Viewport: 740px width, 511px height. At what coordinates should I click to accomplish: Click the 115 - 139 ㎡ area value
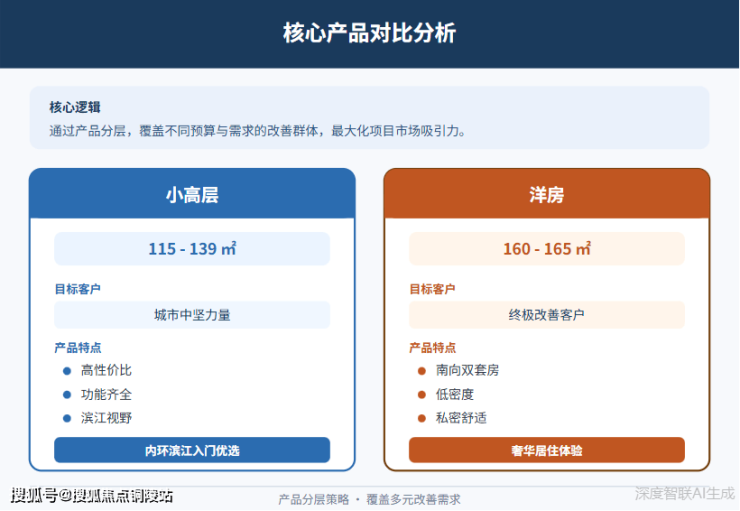[192, 249]
